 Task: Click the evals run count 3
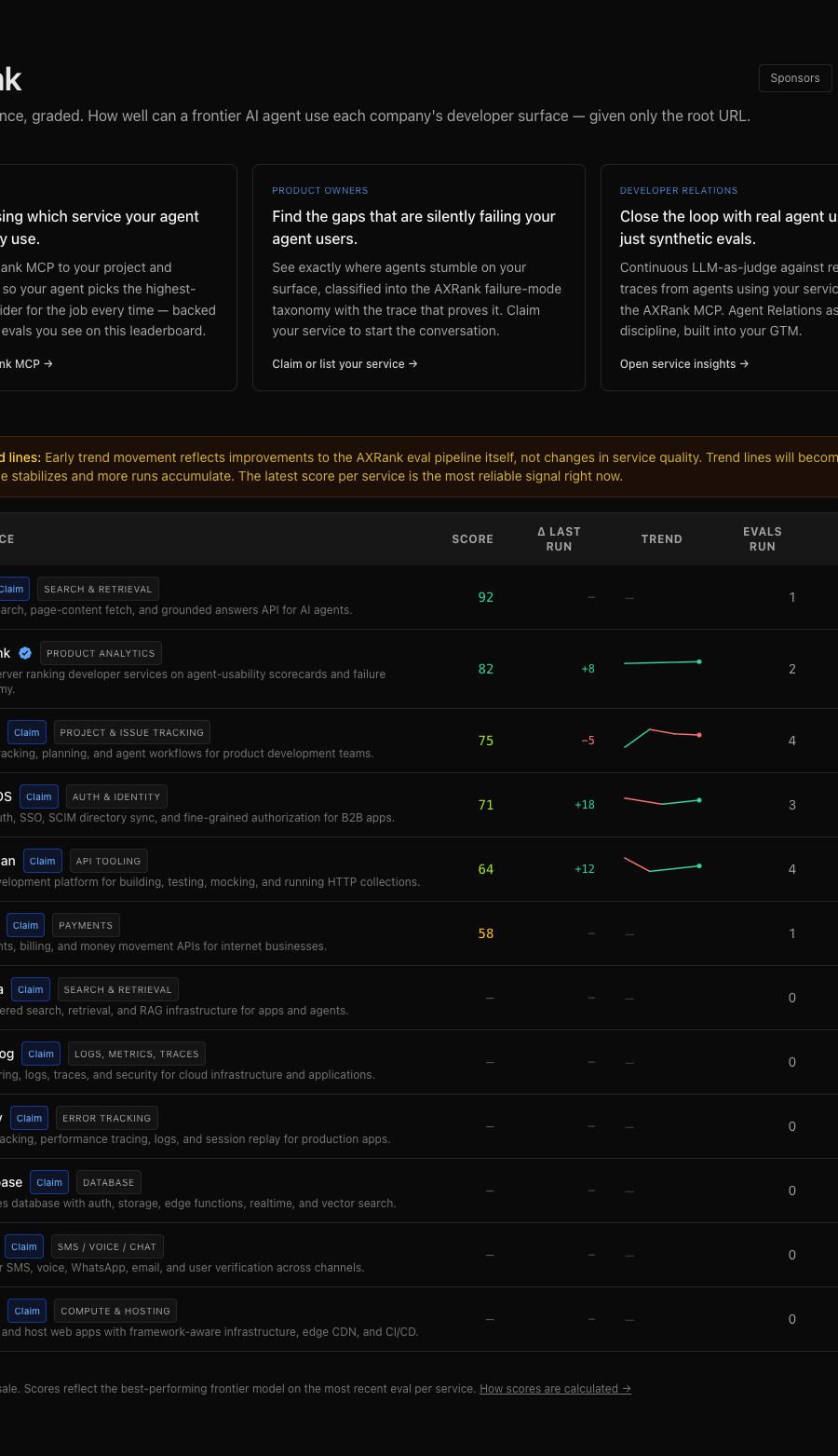click(792, 805)
